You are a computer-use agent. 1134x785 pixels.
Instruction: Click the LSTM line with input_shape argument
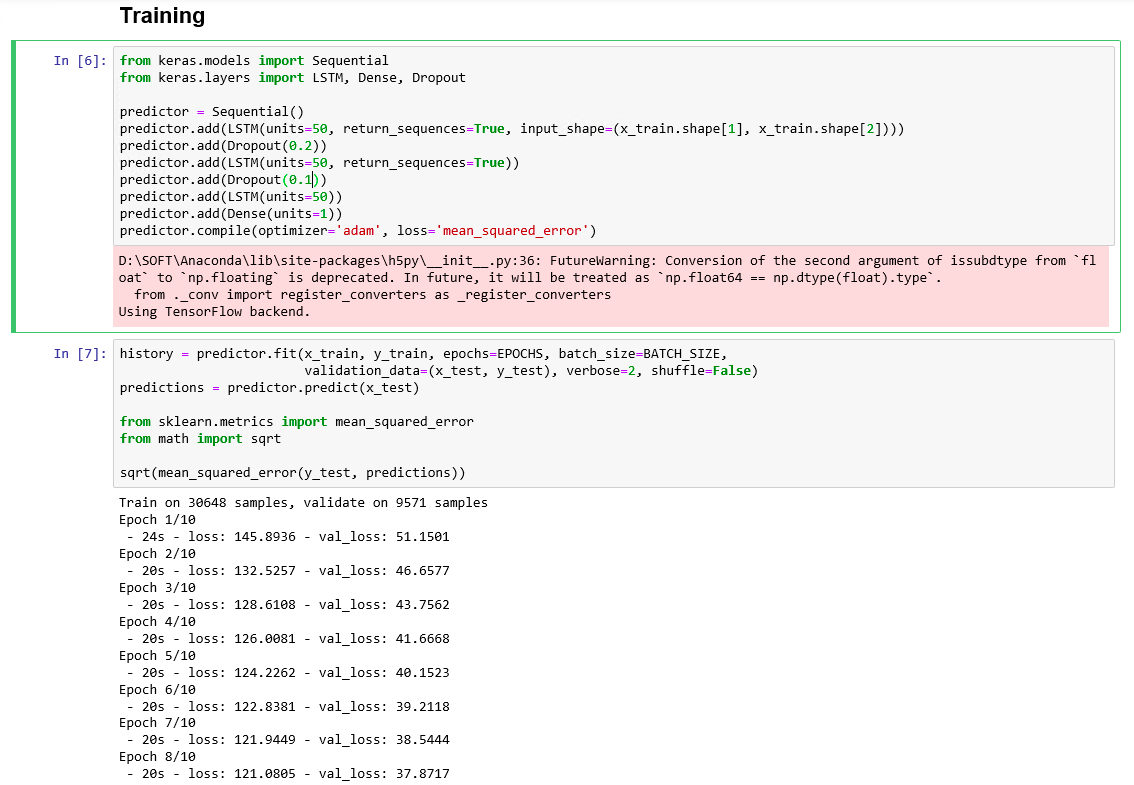512,129
